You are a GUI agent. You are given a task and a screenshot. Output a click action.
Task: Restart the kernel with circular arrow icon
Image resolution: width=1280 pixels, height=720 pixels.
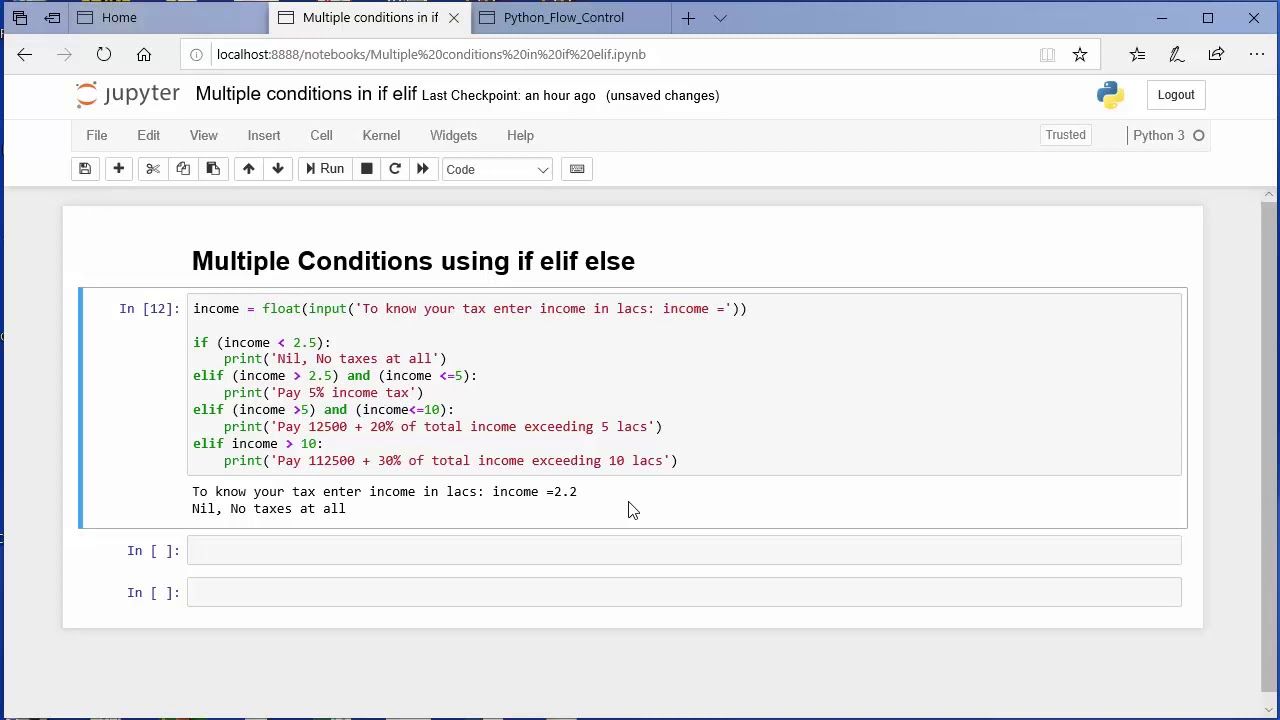coord(395,169)
